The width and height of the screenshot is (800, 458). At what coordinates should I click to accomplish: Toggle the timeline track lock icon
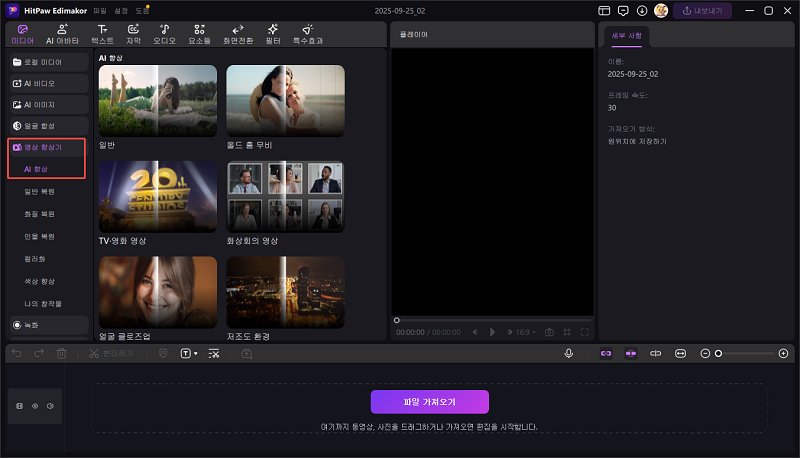21,406
